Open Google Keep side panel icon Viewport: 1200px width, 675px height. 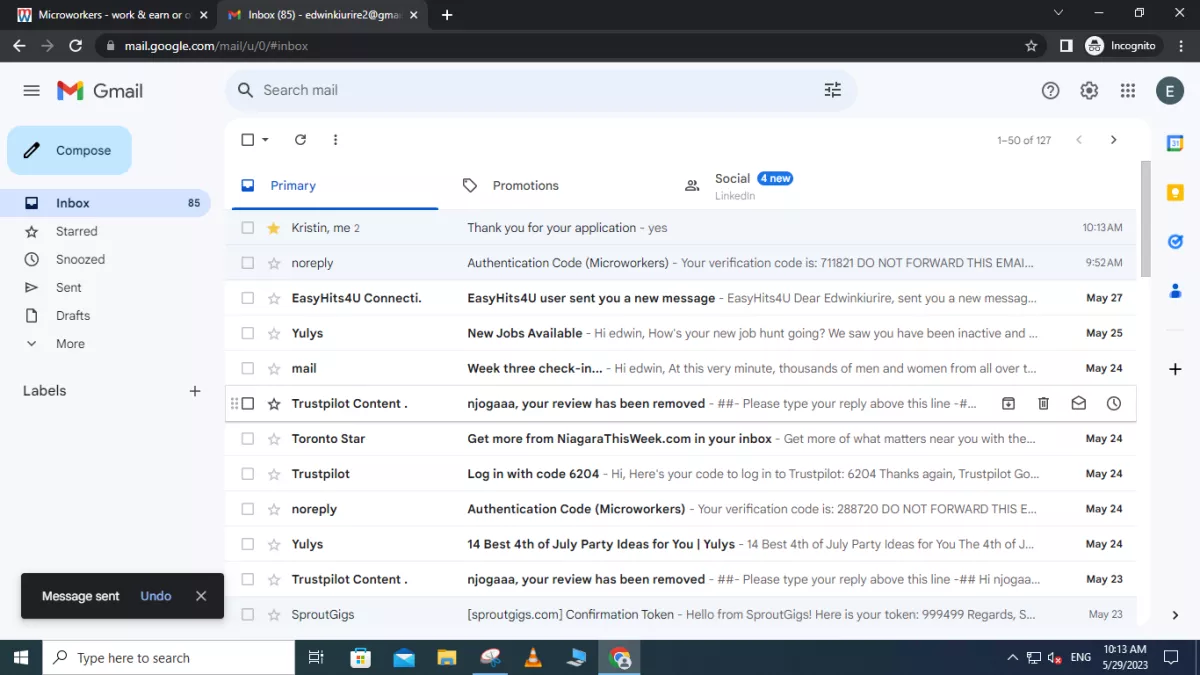1175,193
